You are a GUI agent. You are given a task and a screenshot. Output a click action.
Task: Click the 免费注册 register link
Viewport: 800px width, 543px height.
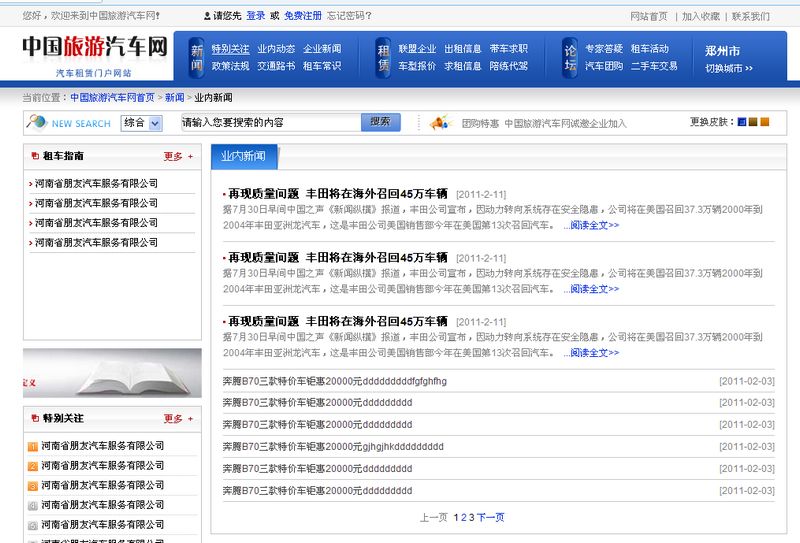tap(303, 16)
